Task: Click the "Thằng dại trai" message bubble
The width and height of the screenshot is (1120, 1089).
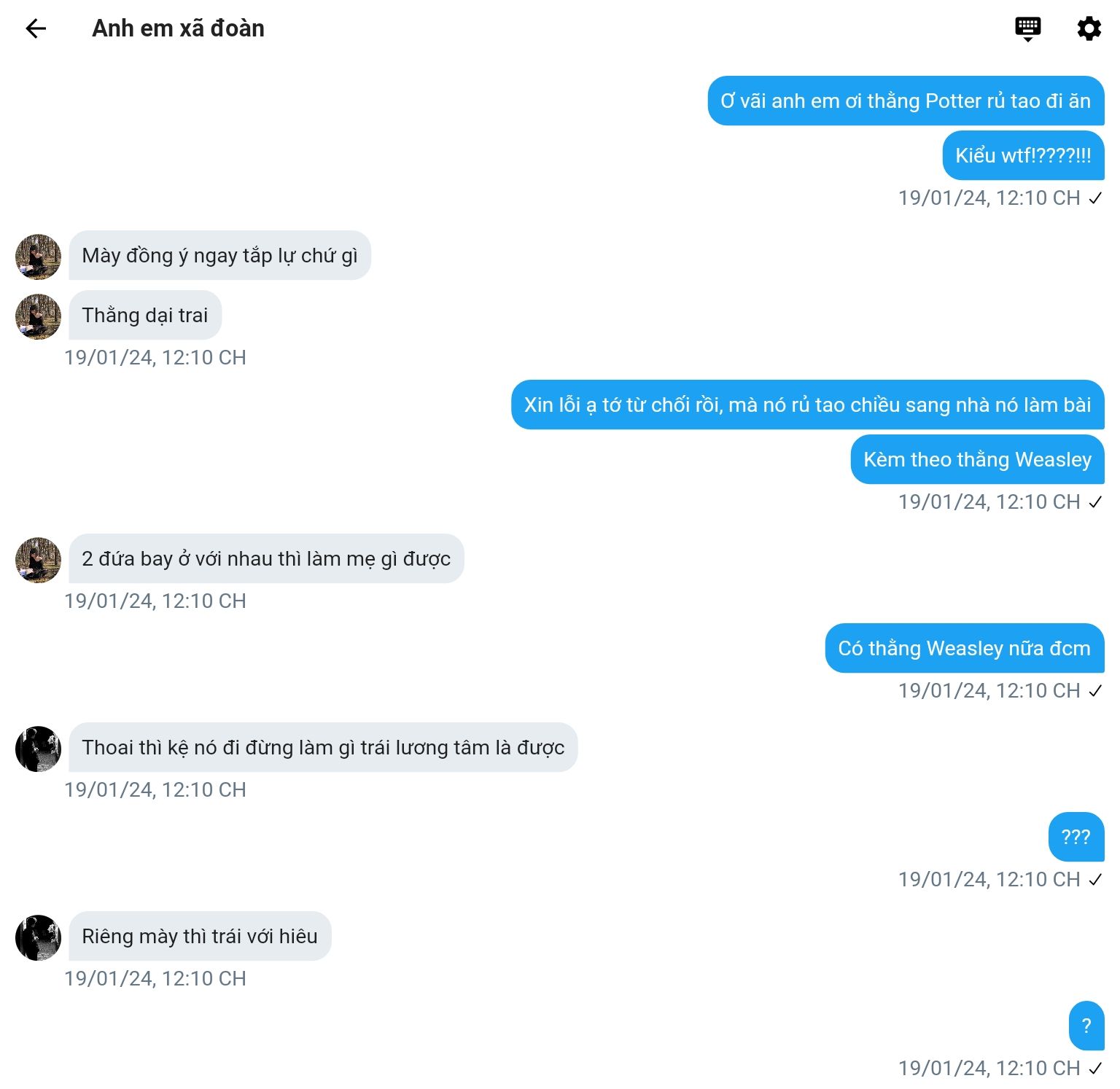Action: (x=145, y=316)
